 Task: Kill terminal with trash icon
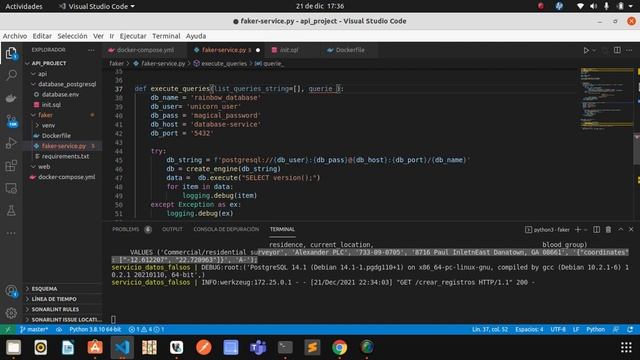coord(608,229)
